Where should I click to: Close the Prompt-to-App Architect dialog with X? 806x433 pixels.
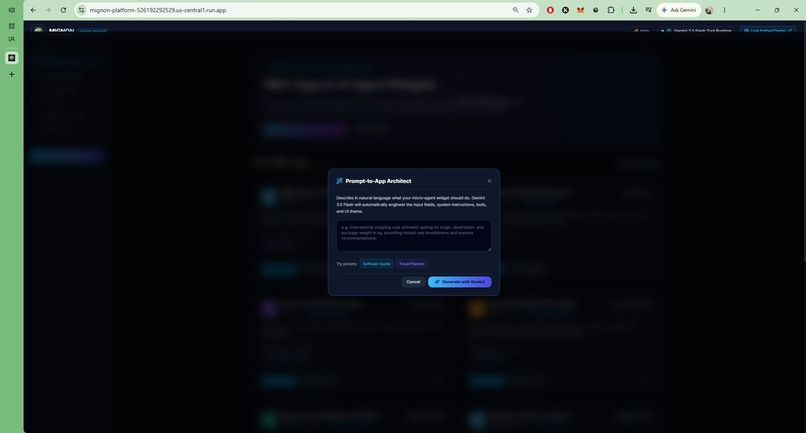489,181
